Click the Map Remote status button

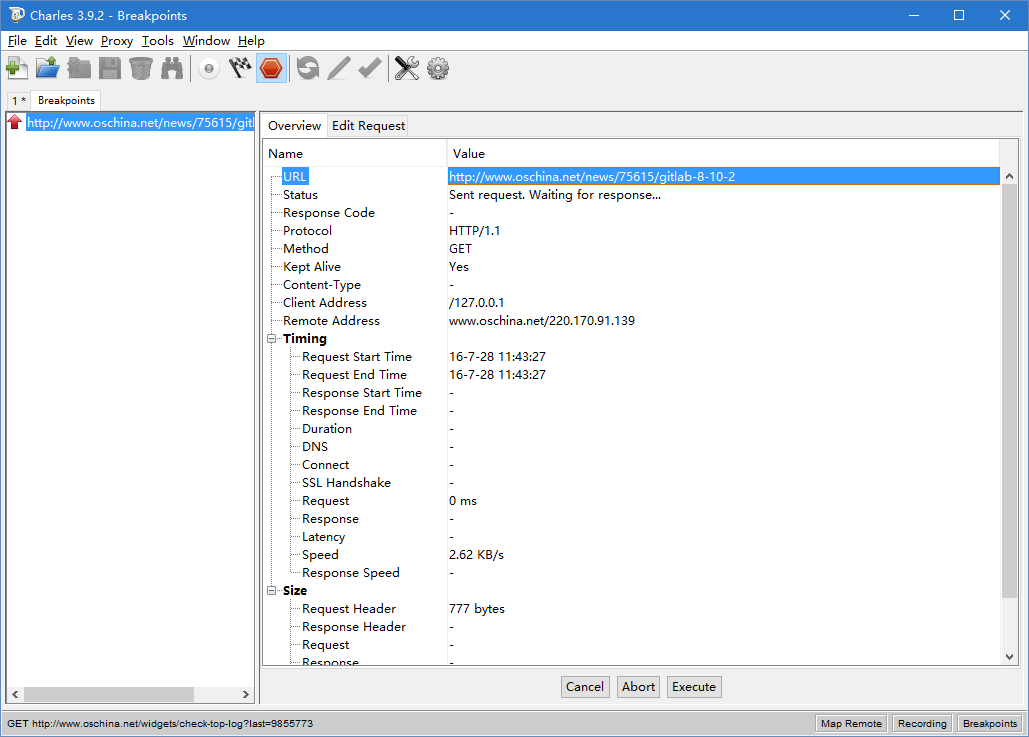[x=851, y=723]
